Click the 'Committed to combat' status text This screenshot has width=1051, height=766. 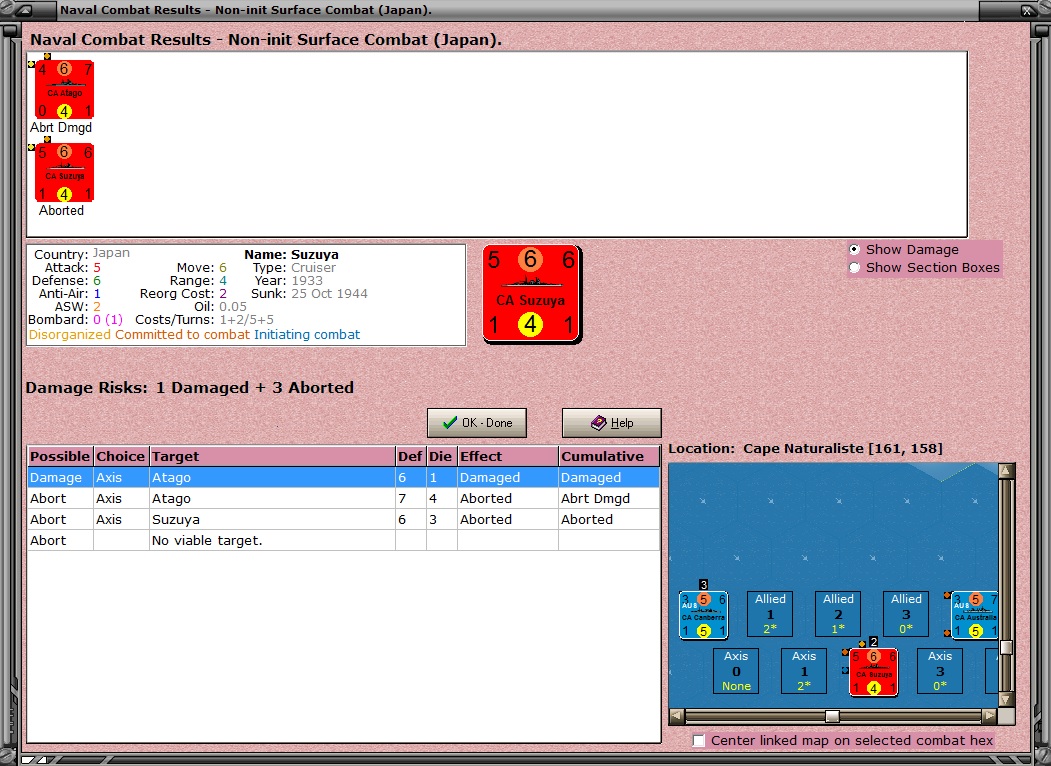[182, 334]
